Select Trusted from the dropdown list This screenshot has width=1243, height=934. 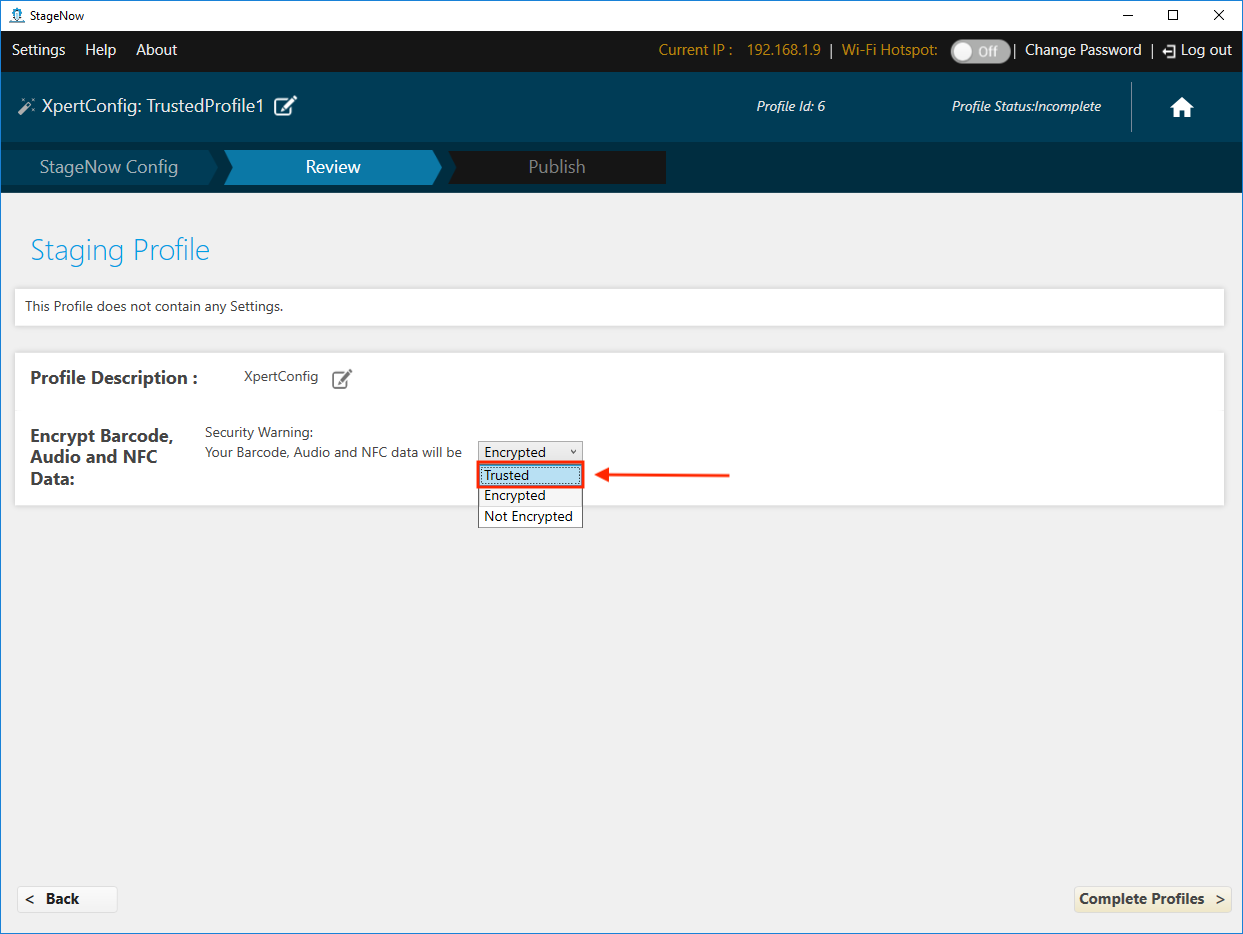(529, 475)
